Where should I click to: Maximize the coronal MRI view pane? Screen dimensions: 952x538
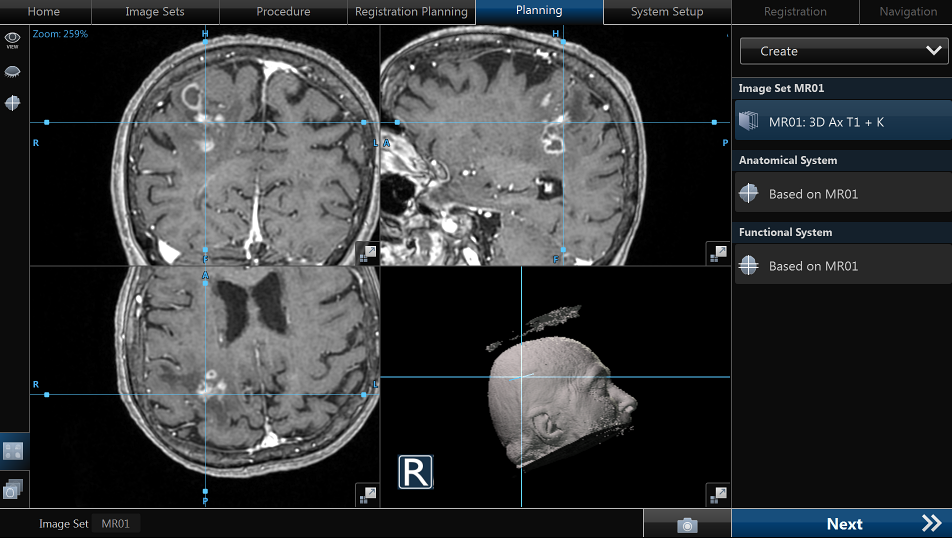tap(366, 253)
